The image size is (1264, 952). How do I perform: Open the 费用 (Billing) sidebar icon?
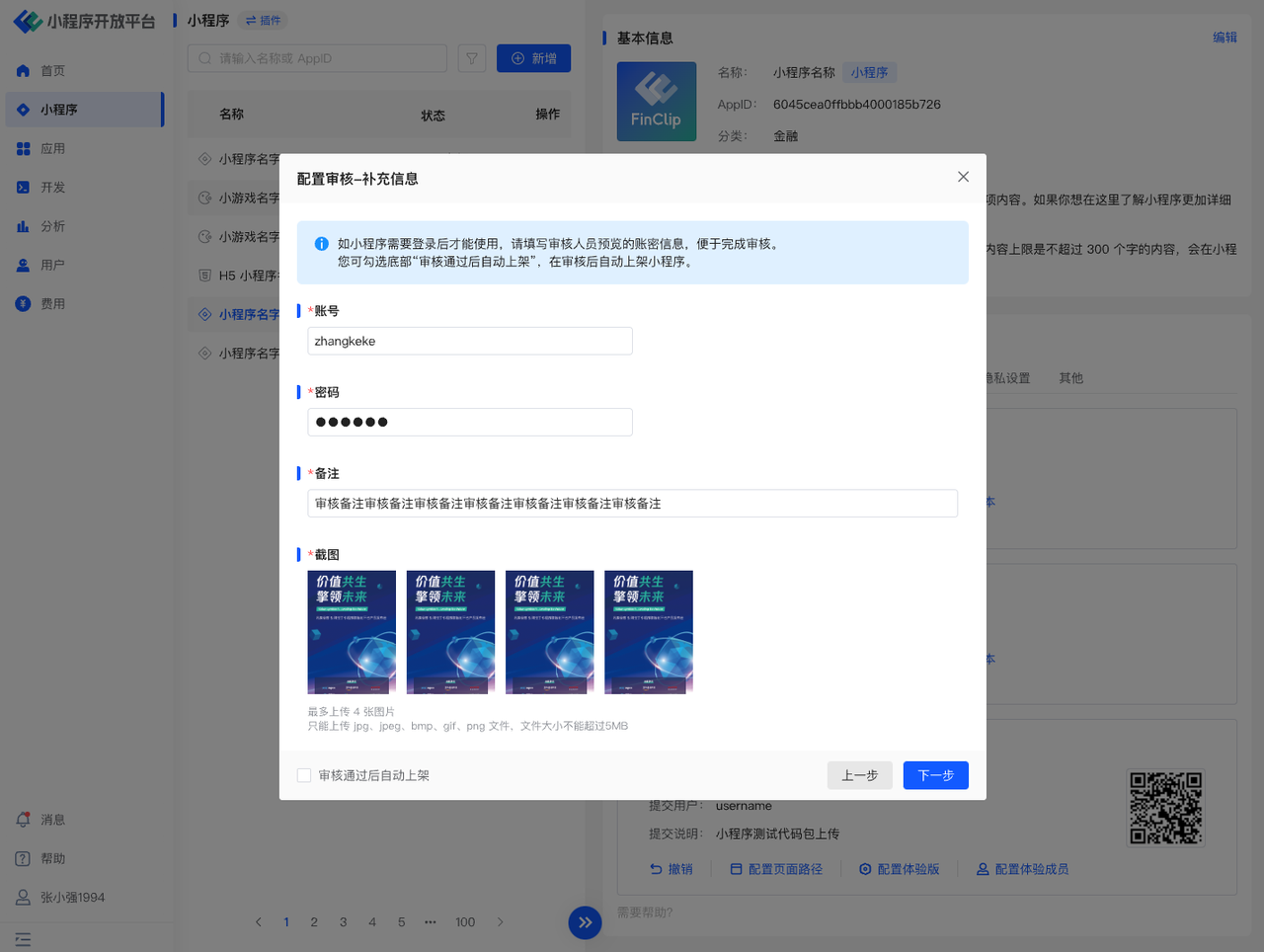coord(24,304)
